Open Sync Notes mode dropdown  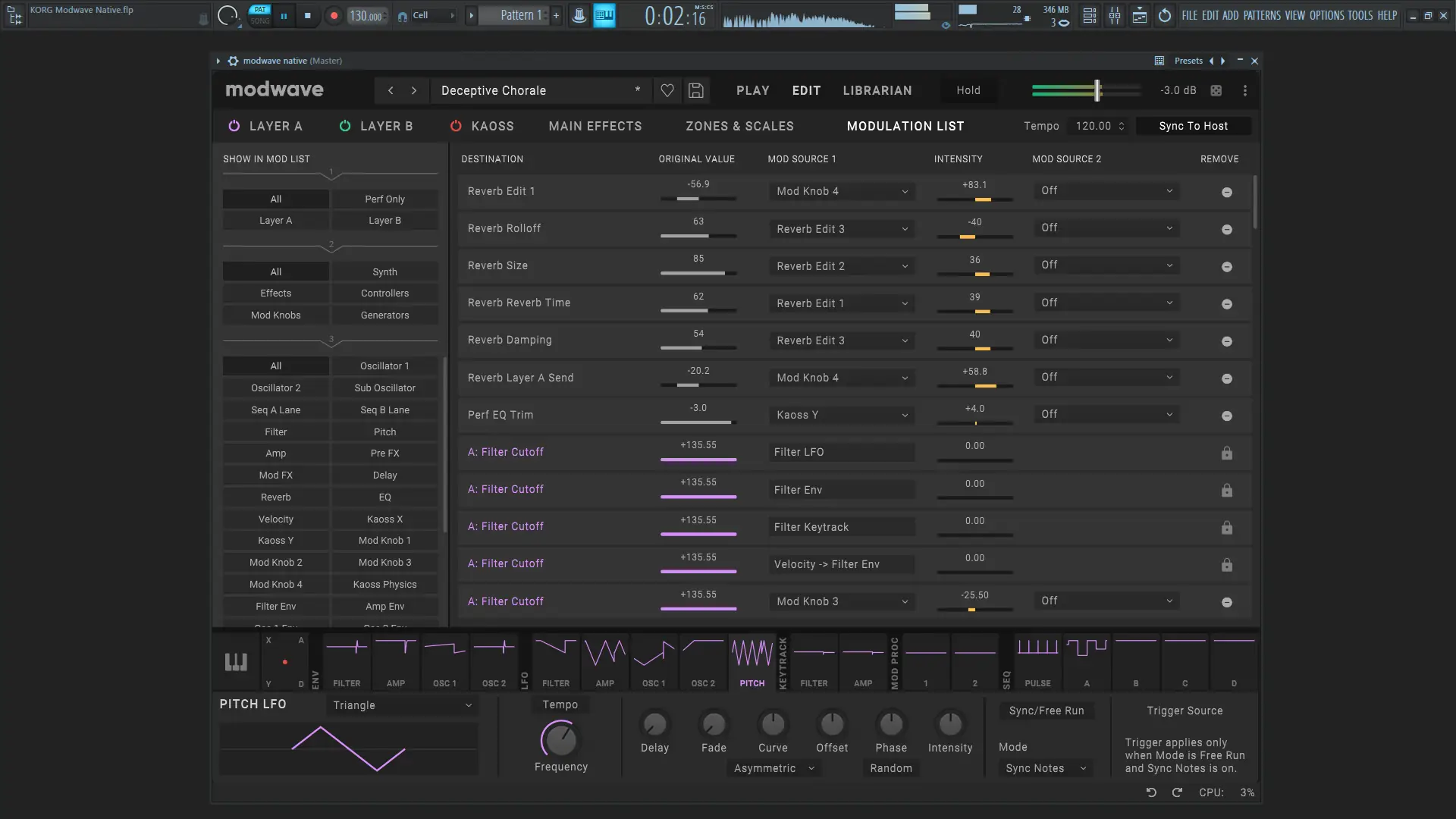click(1046, 769)
